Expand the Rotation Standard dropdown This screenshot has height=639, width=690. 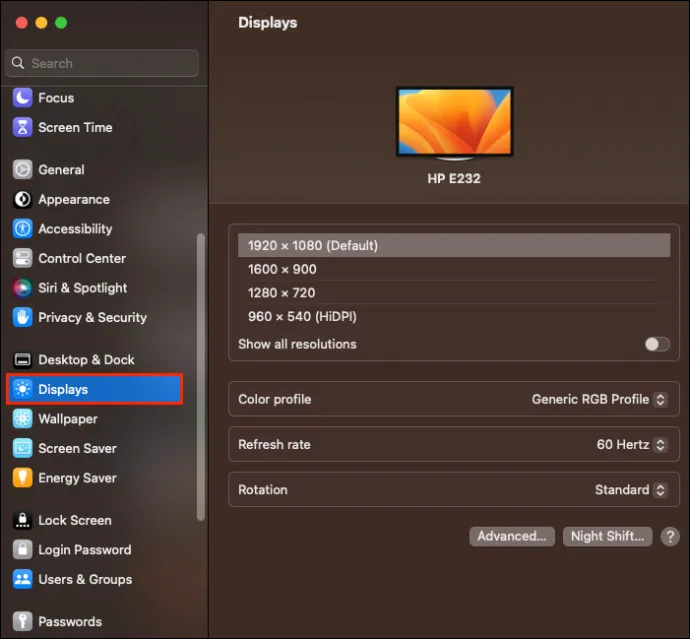coord(631,490)
